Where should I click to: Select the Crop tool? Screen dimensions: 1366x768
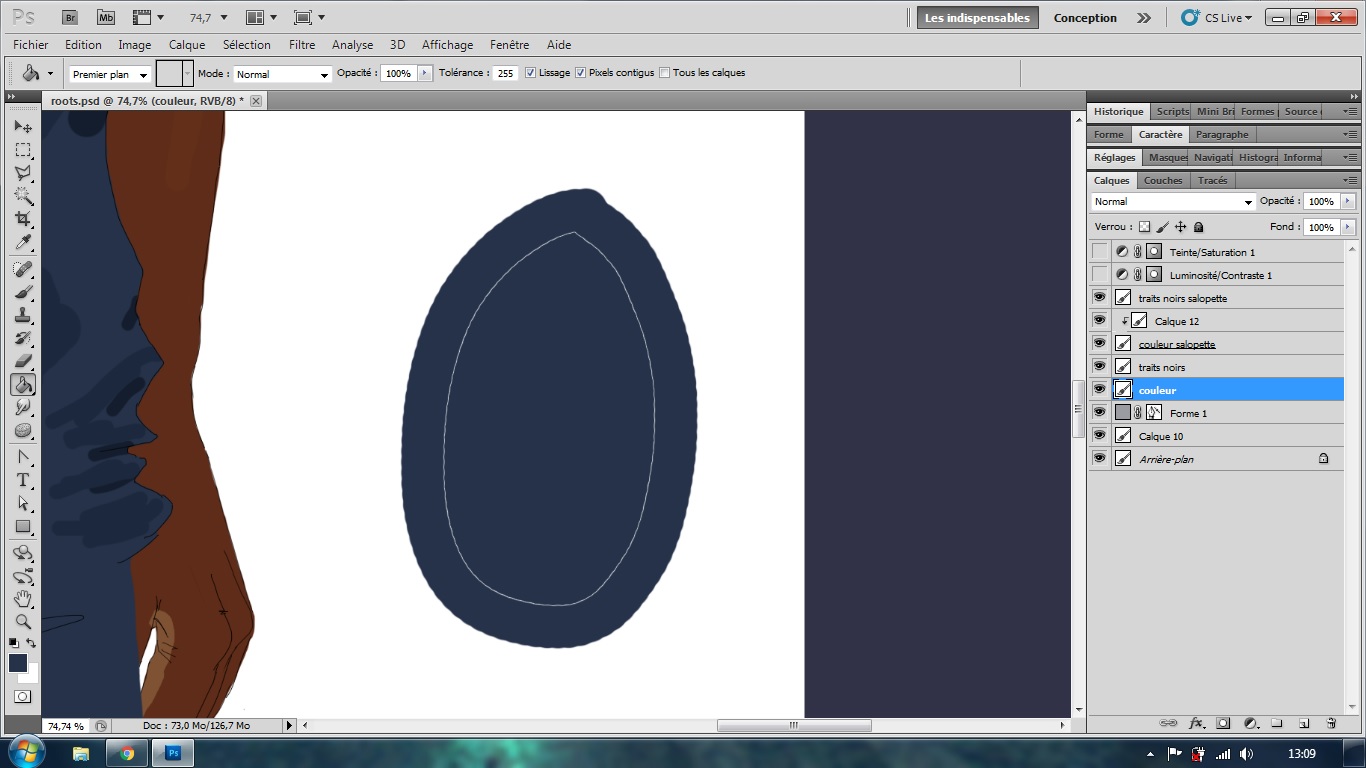(x=23, y=219)
